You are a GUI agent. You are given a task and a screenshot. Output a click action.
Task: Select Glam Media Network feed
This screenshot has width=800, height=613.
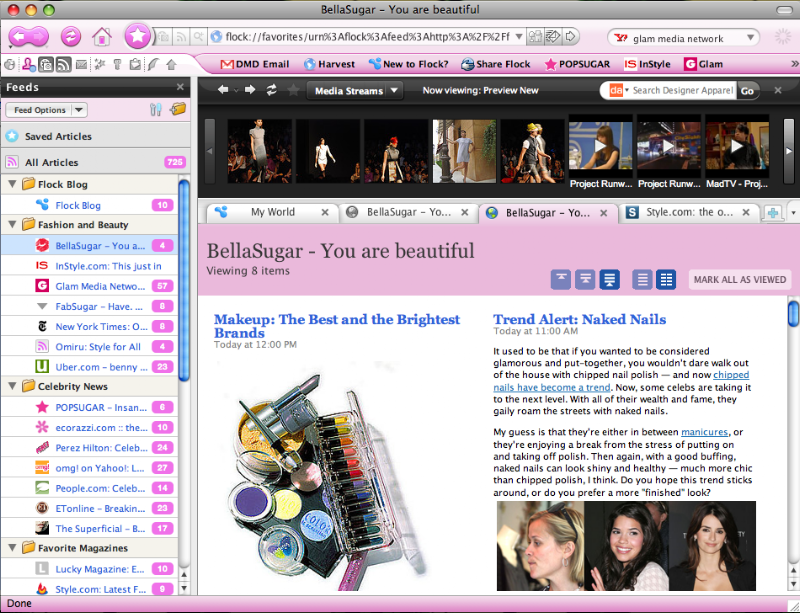89,286
